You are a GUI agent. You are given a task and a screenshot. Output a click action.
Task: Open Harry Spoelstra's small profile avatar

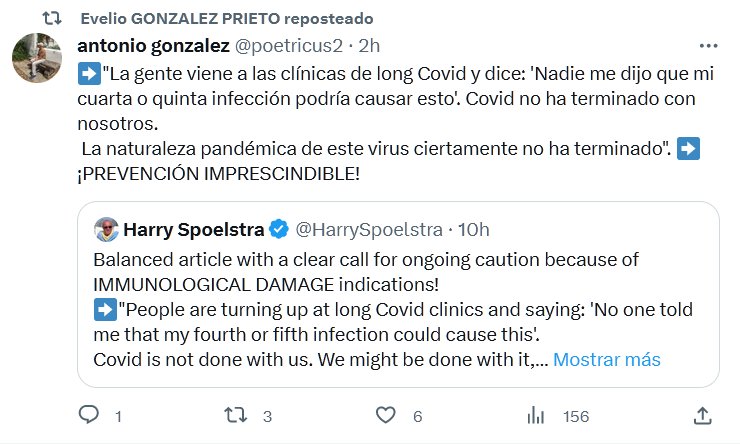[105, 230]
